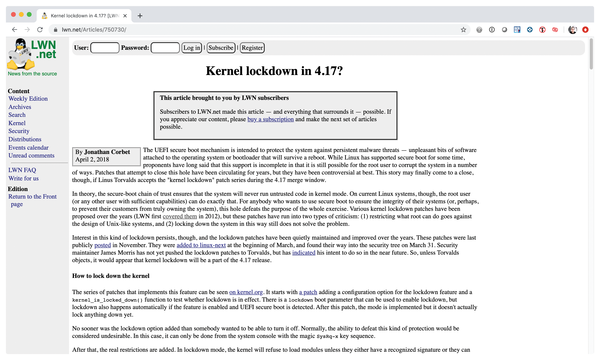The image size is (600, 360).
Task: Open the Chrome profile avatar
Action: click(x=572, y=29)
